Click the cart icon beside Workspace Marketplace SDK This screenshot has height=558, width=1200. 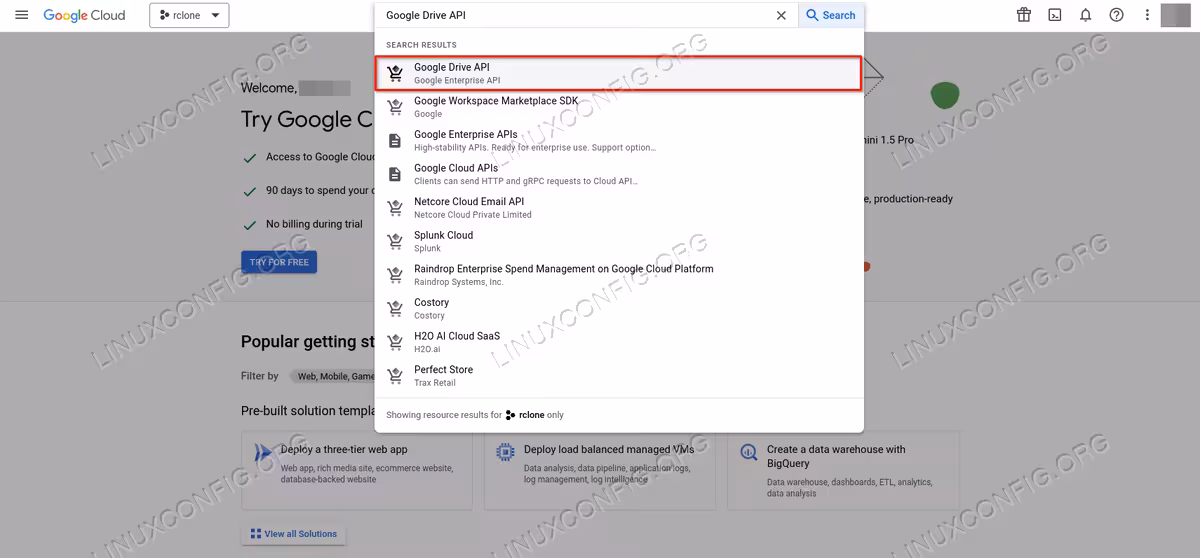[395, 107]
